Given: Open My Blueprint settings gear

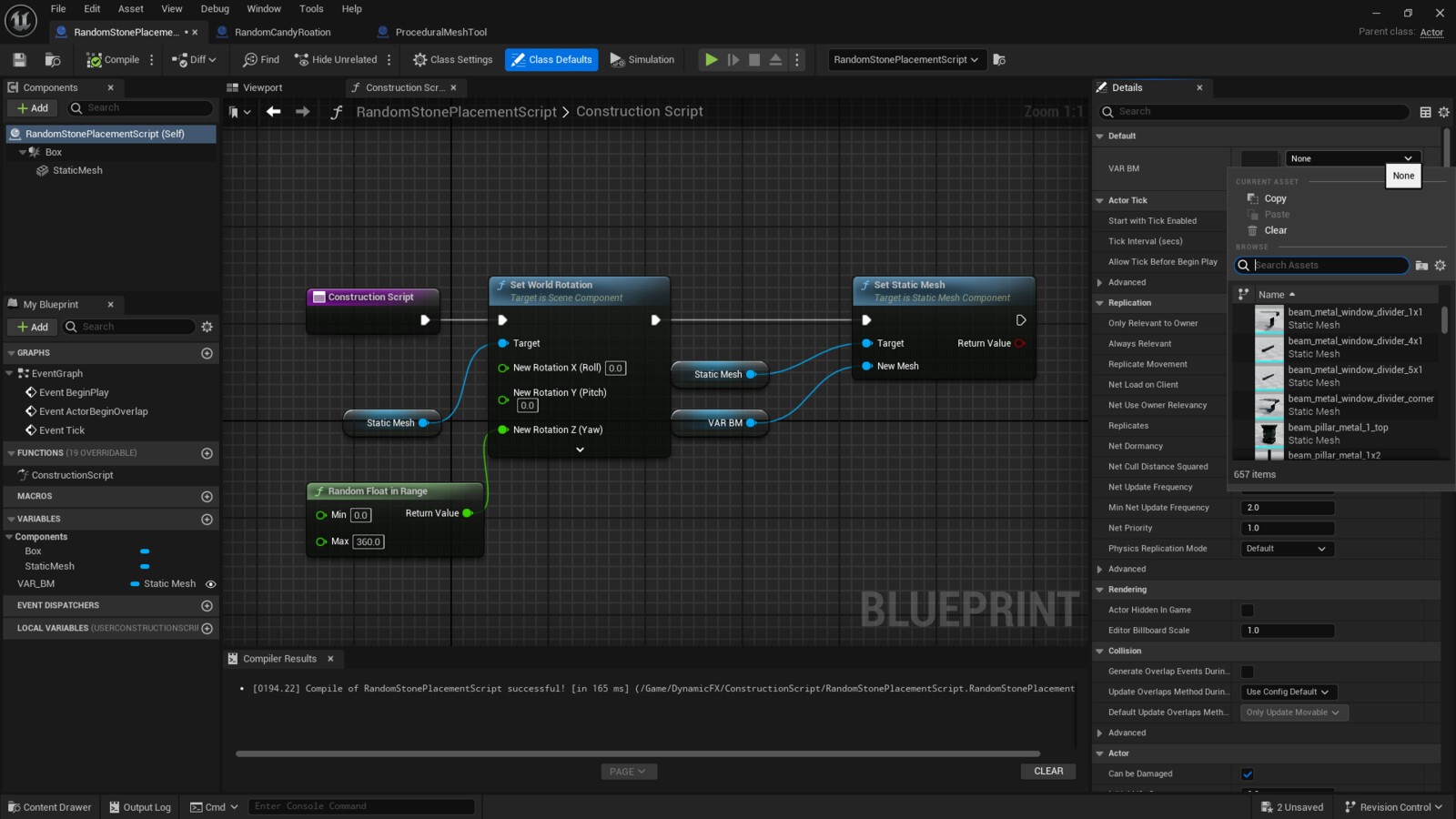Looking at the screenshot, I should [207, 327].
